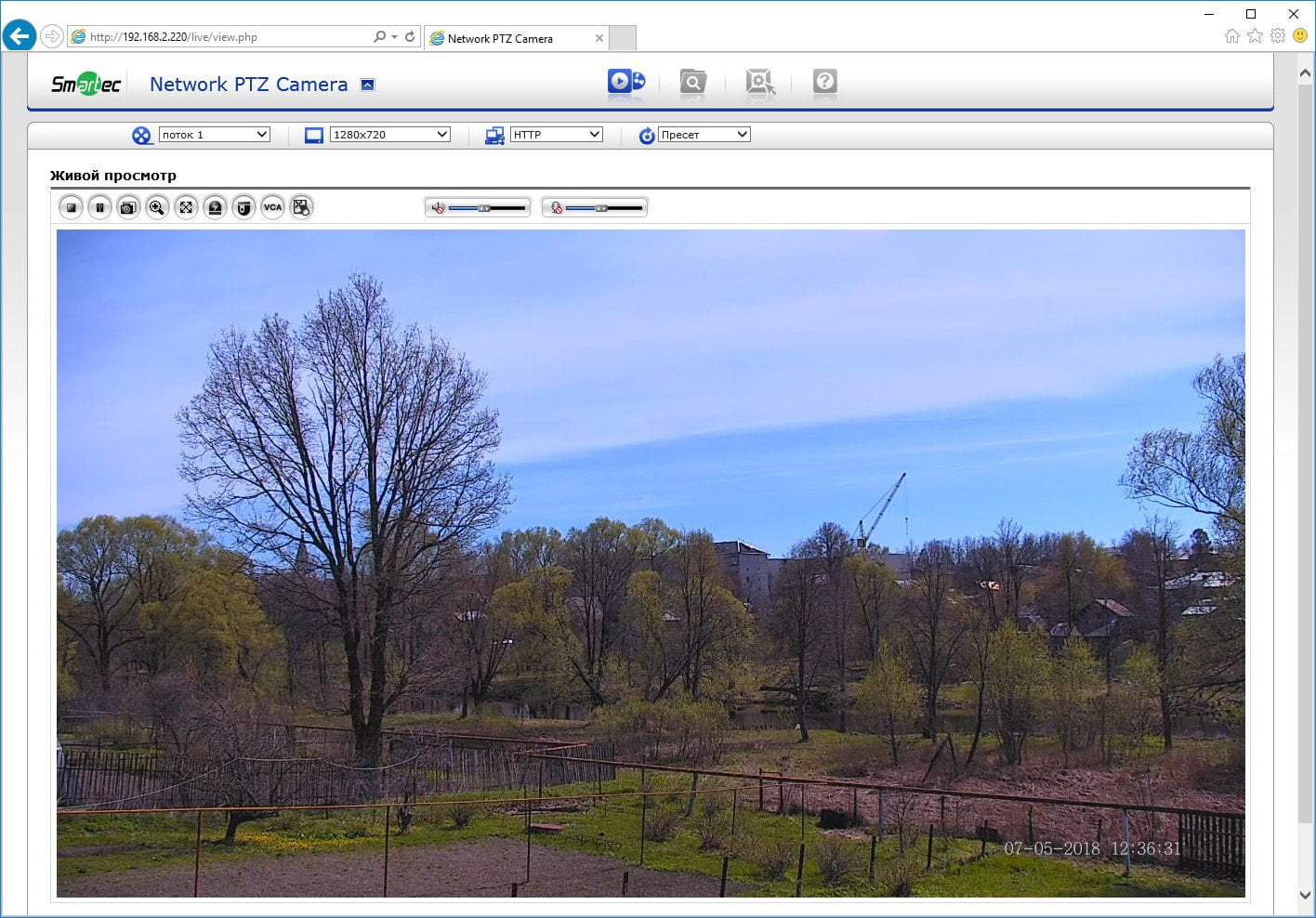Screen dimensions: 1316x918
Task: Open favorites star icon
Action: (x=1255, y=35)
